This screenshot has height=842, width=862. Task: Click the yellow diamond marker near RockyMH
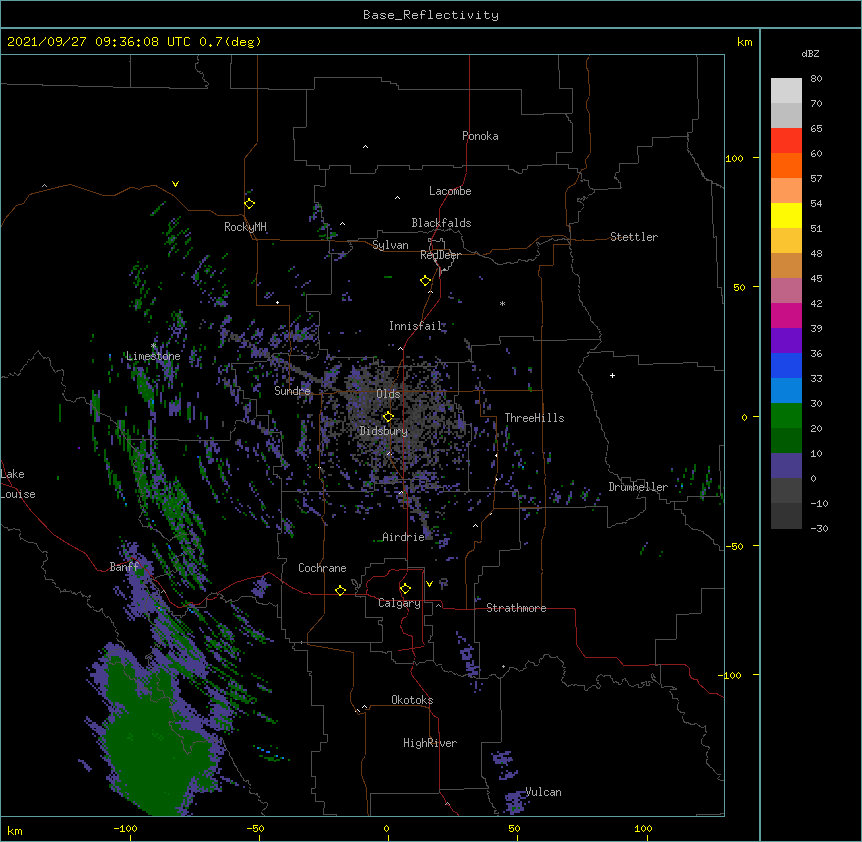[x=250, y=203]
